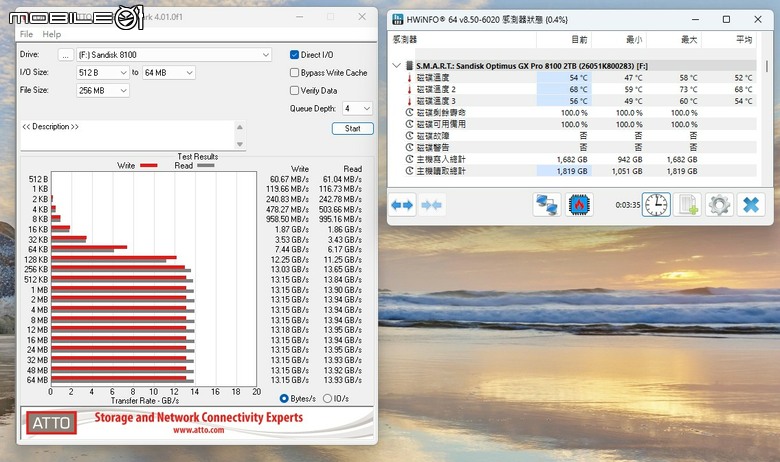Click thermometer icon of 磁碟溫度 3 row
Viewport: 780px width, 462px height.
(x=409, y=101)
